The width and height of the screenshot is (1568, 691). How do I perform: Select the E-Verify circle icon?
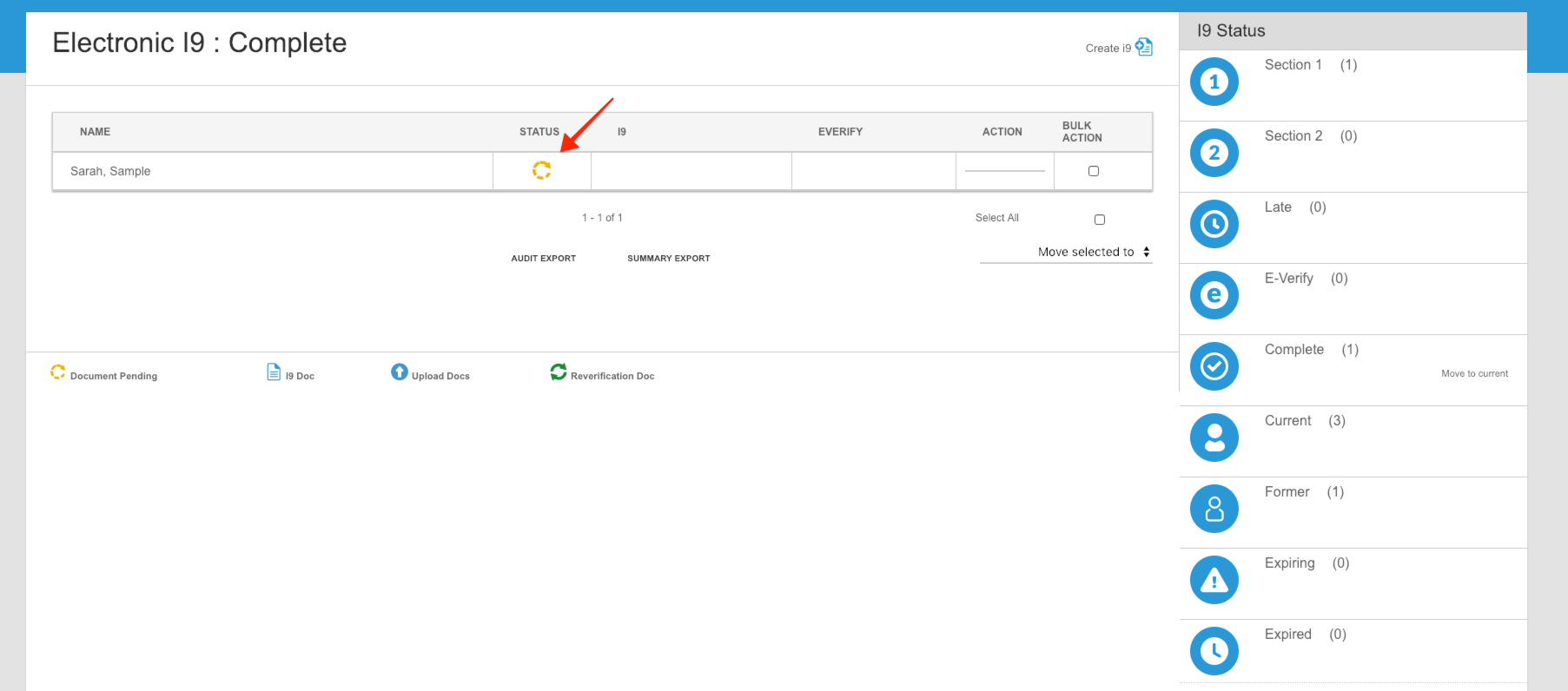(x=1214, y=295)
